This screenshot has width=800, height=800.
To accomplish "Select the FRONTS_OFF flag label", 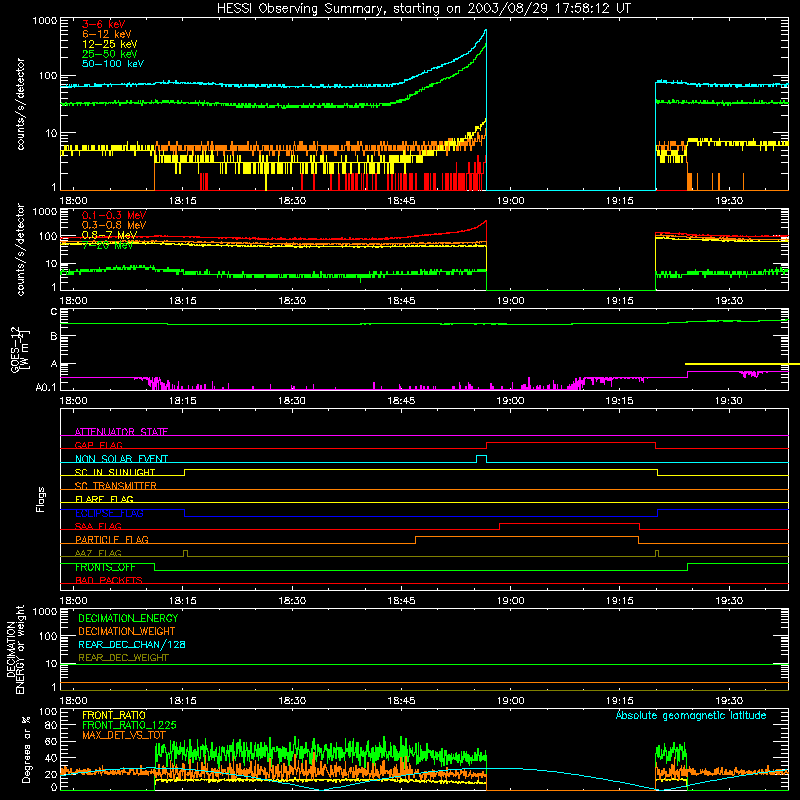I will click(105, 567).
